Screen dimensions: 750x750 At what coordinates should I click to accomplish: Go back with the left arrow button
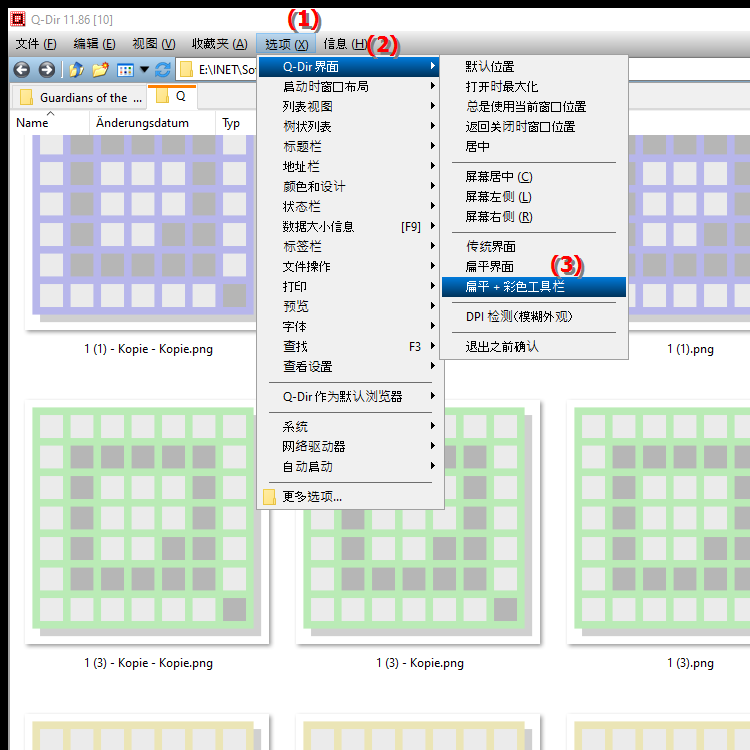(22, 70)
